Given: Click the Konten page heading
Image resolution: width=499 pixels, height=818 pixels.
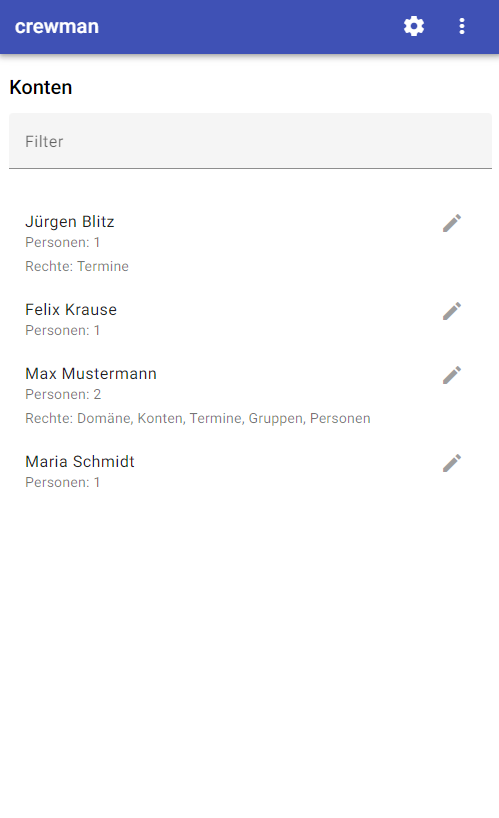Looking at the screenshot, I should [x=41, y=87].
